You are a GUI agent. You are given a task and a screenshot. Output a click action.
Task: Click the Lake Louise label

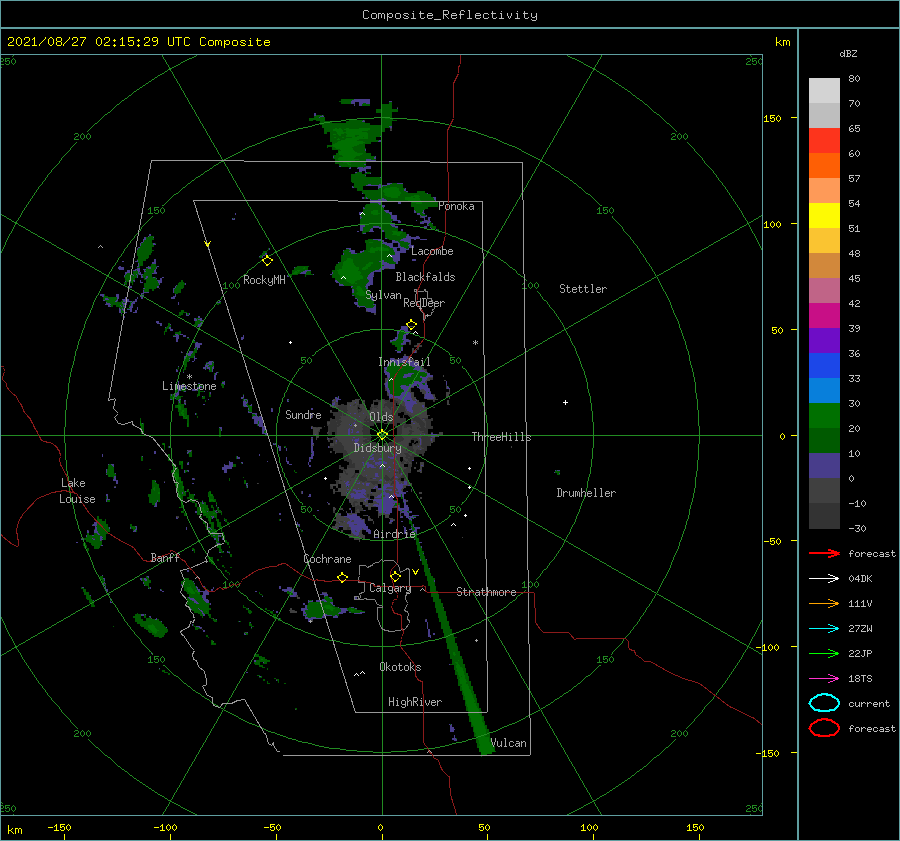click(x=77, y=491)
